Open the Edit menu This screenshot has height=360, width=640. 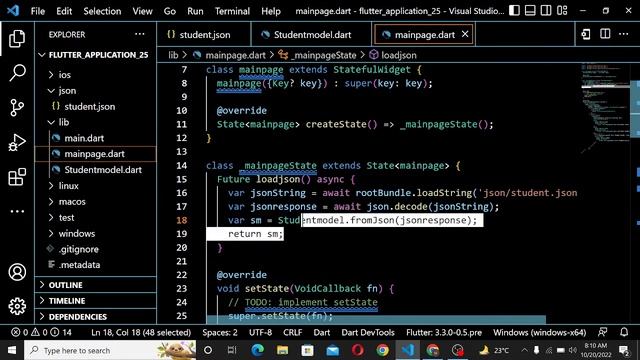point(64,11)
